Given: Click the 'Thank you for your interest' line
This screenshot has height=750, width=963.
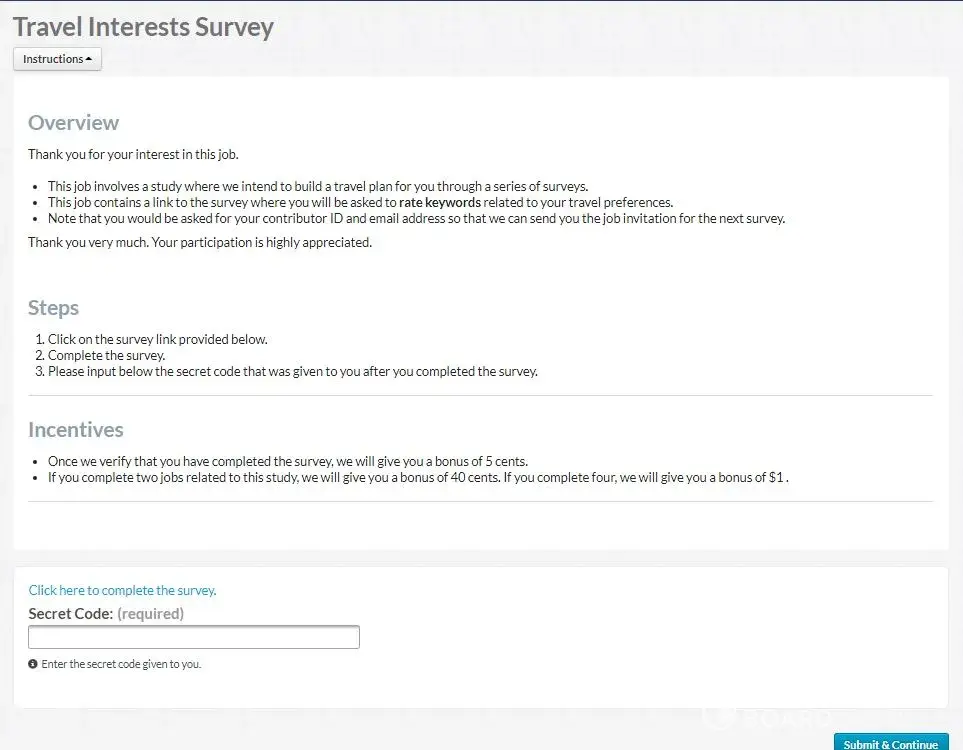Looking at the screenshot, I should click(x=133, y=155).
